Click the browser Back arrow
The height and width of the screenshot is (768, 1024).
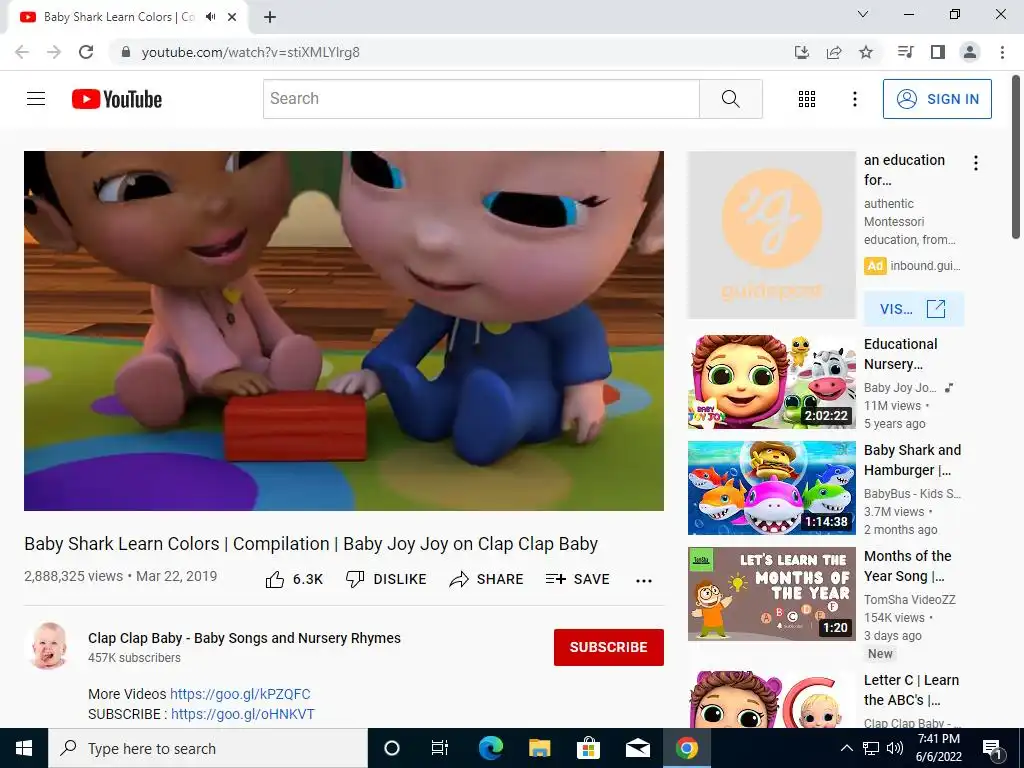(22, 52)
